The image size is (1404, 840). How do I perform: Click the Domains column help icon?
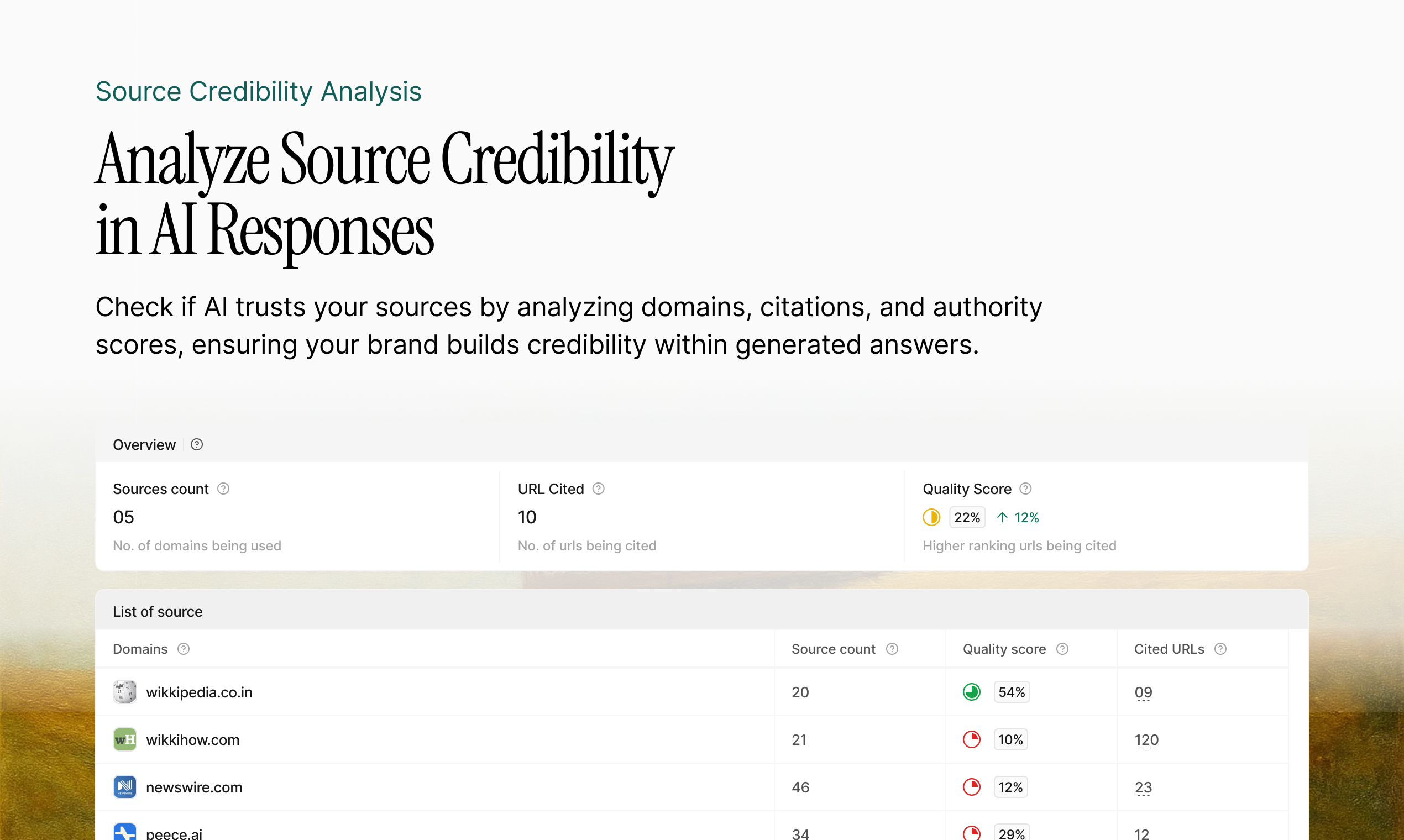184,649
